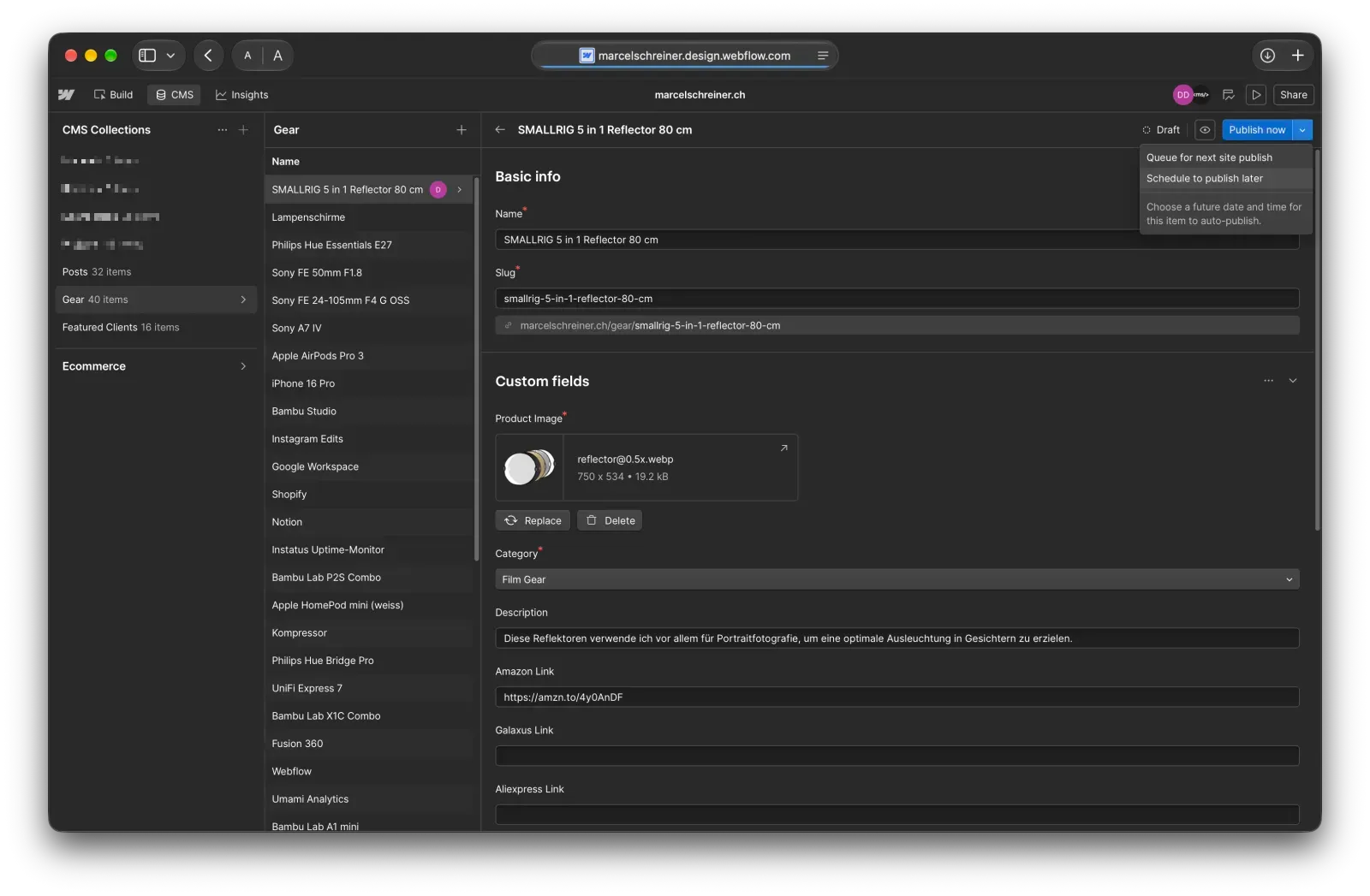Select Fusion 360 item

tap(368, 745)
